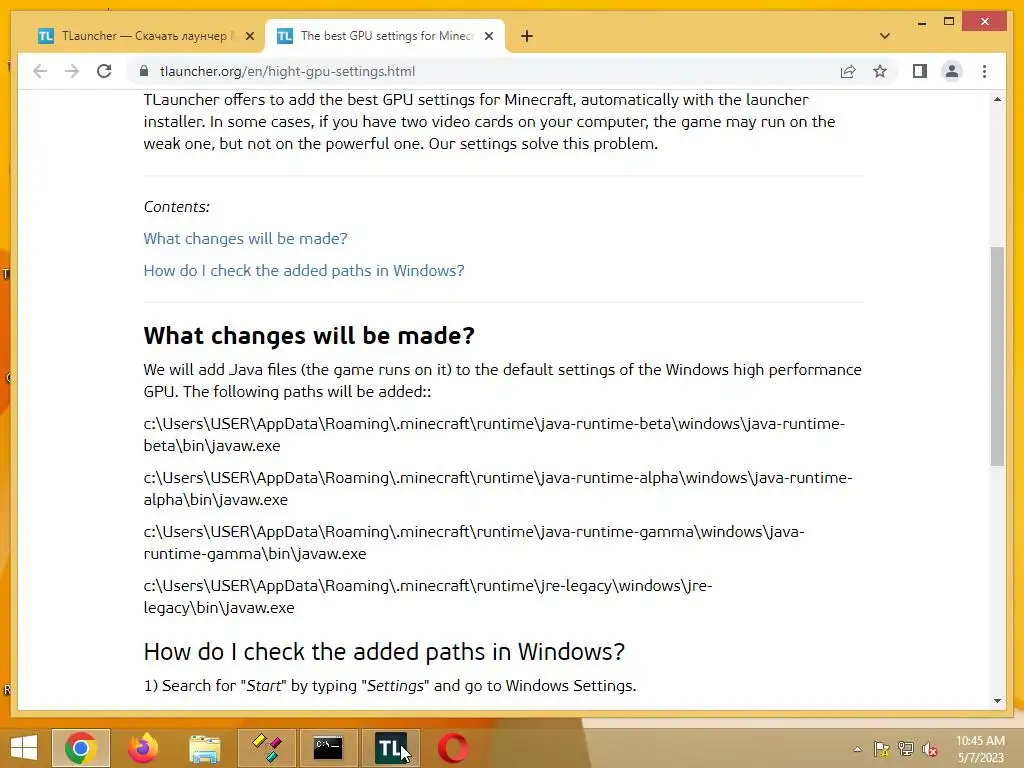1024x768 pixels.
Task: Open the network tray icon
Action: coord(906,749)
